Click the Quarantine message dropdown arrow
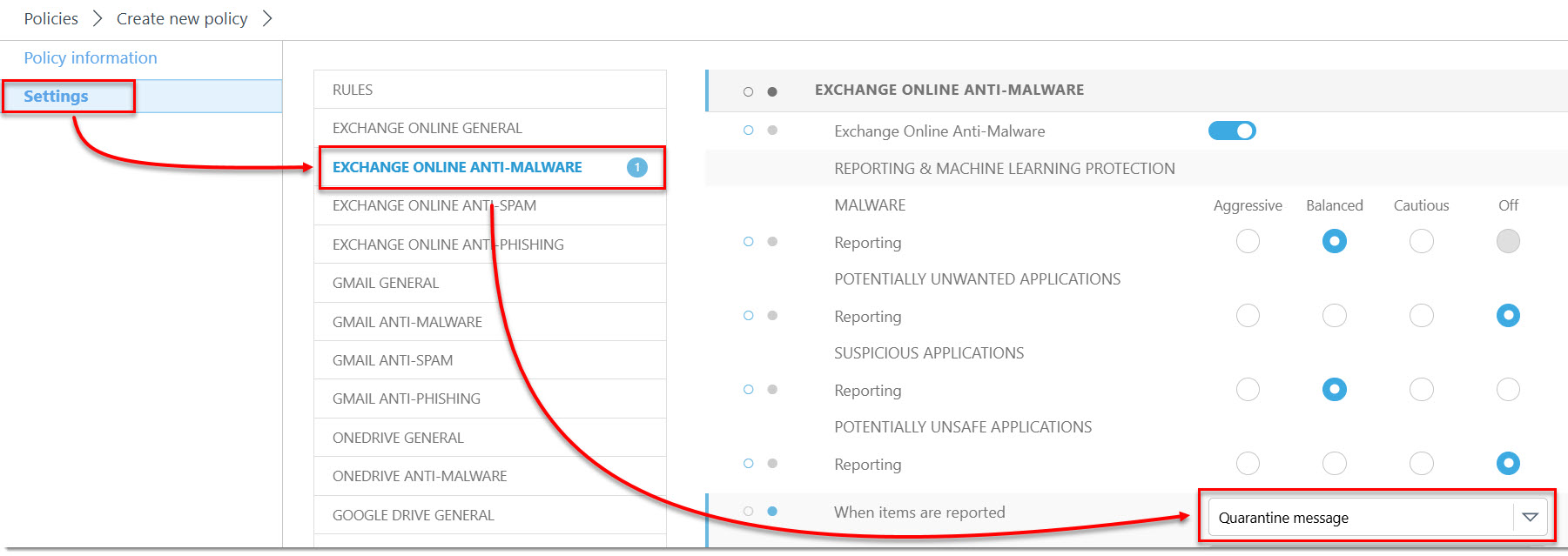The image size is (1568, 556). tap(1530, 517)
